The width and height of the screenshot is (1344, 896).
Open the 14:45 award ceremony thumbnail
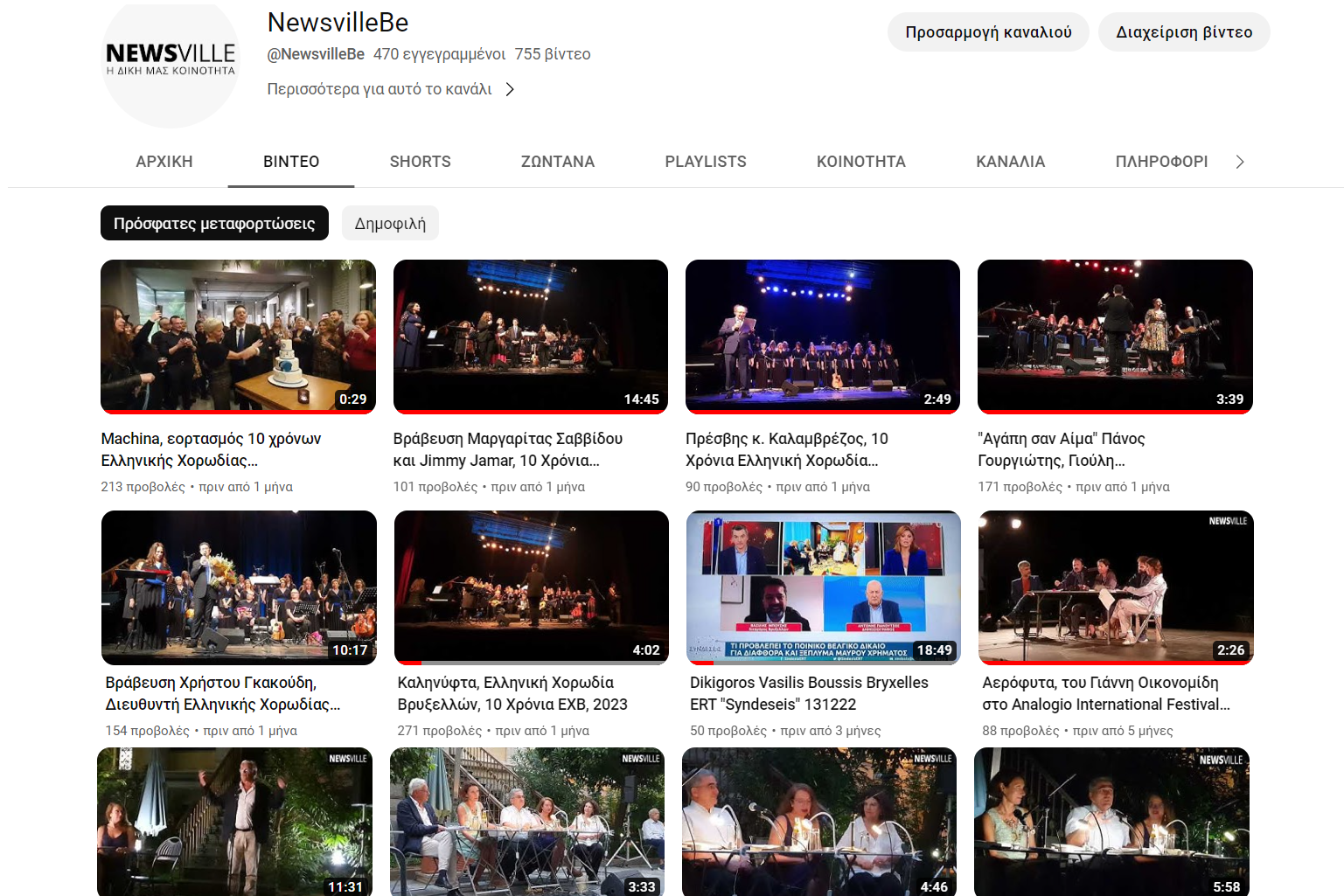click(x=531, y=337)
